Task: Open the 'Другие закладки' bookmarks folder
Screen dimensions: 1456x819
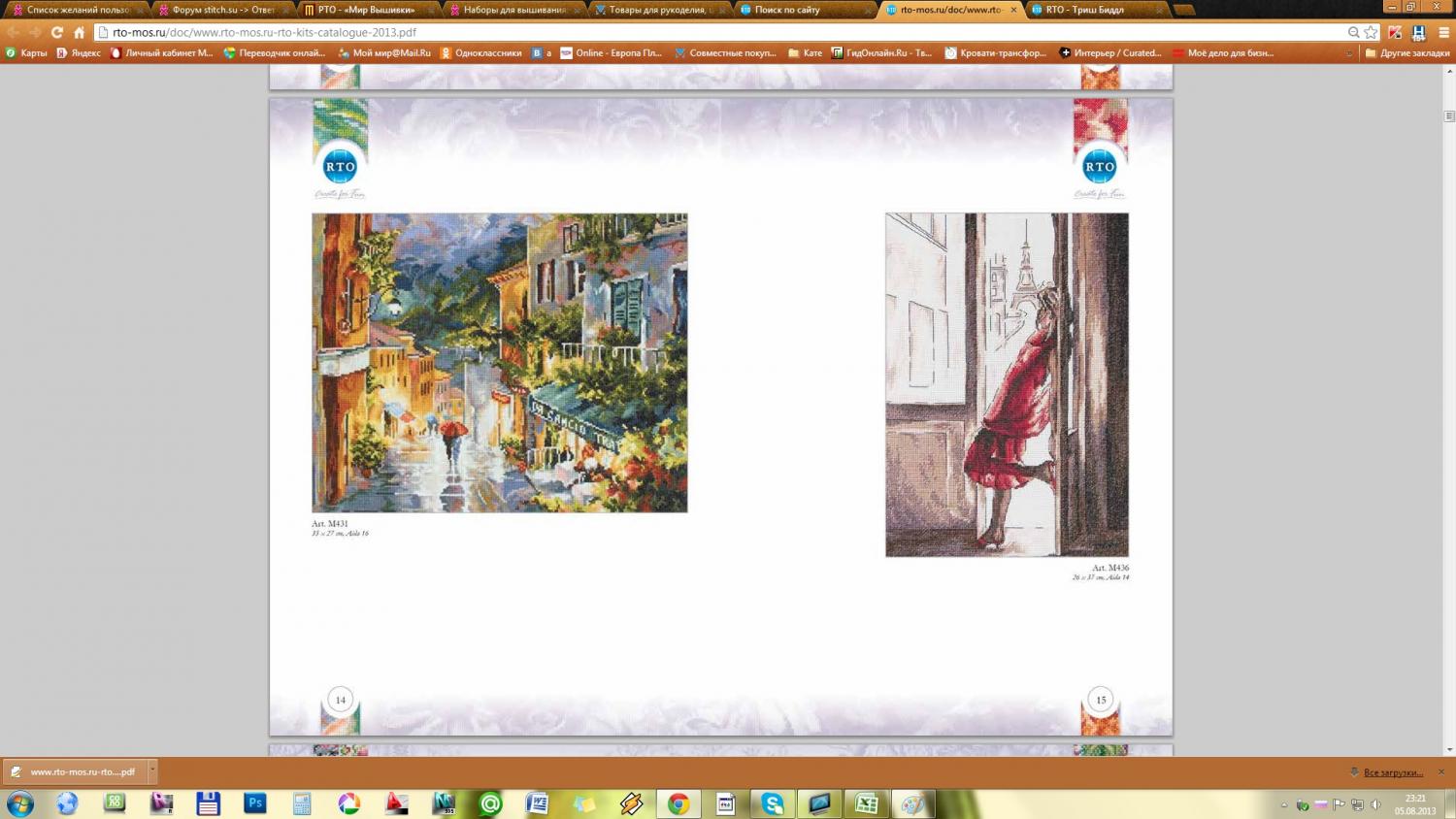Action: (x=1406, y=52)
